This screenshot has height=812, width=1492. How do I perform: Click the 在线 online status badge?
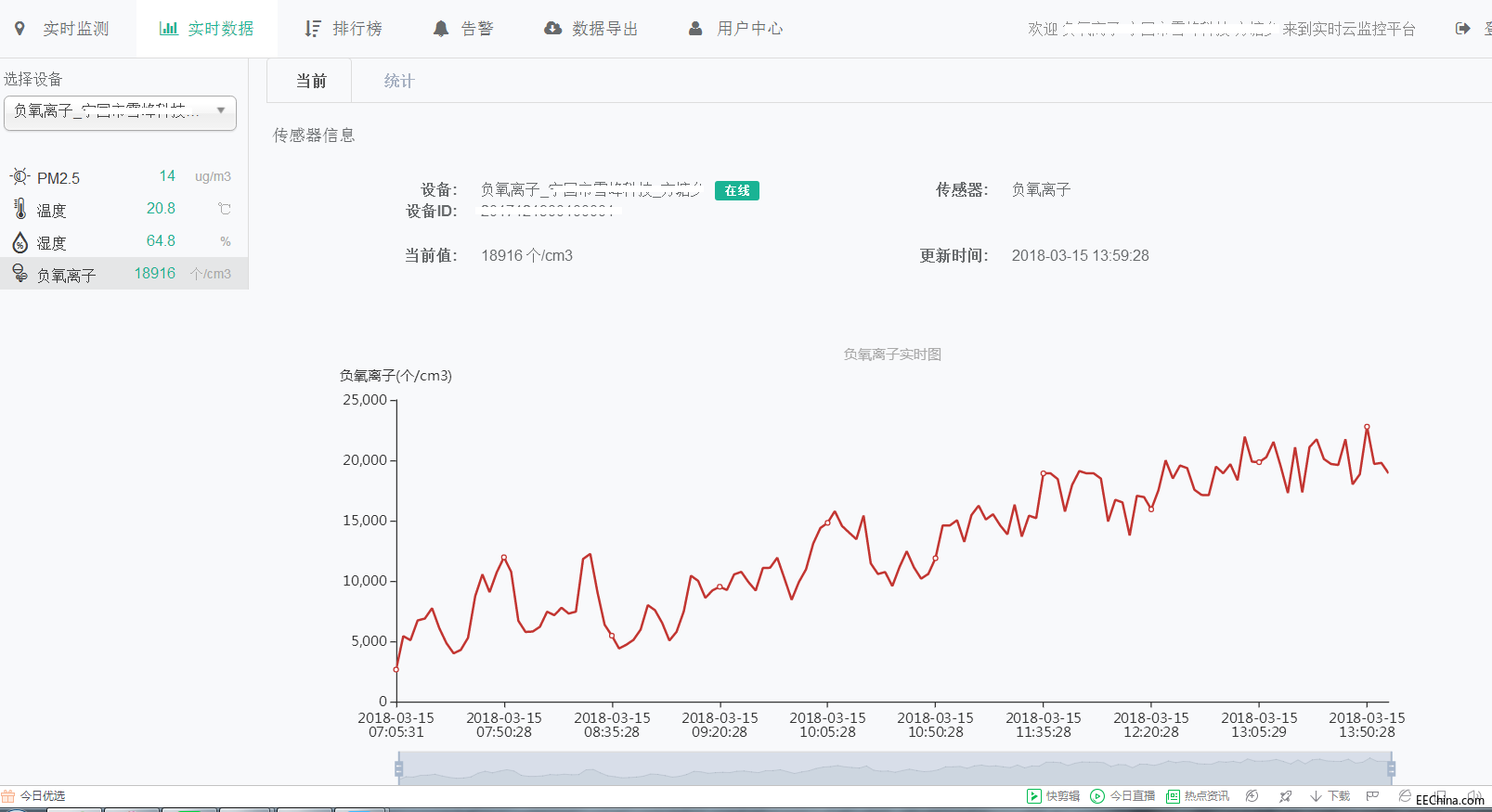click(x=737, y=190)
